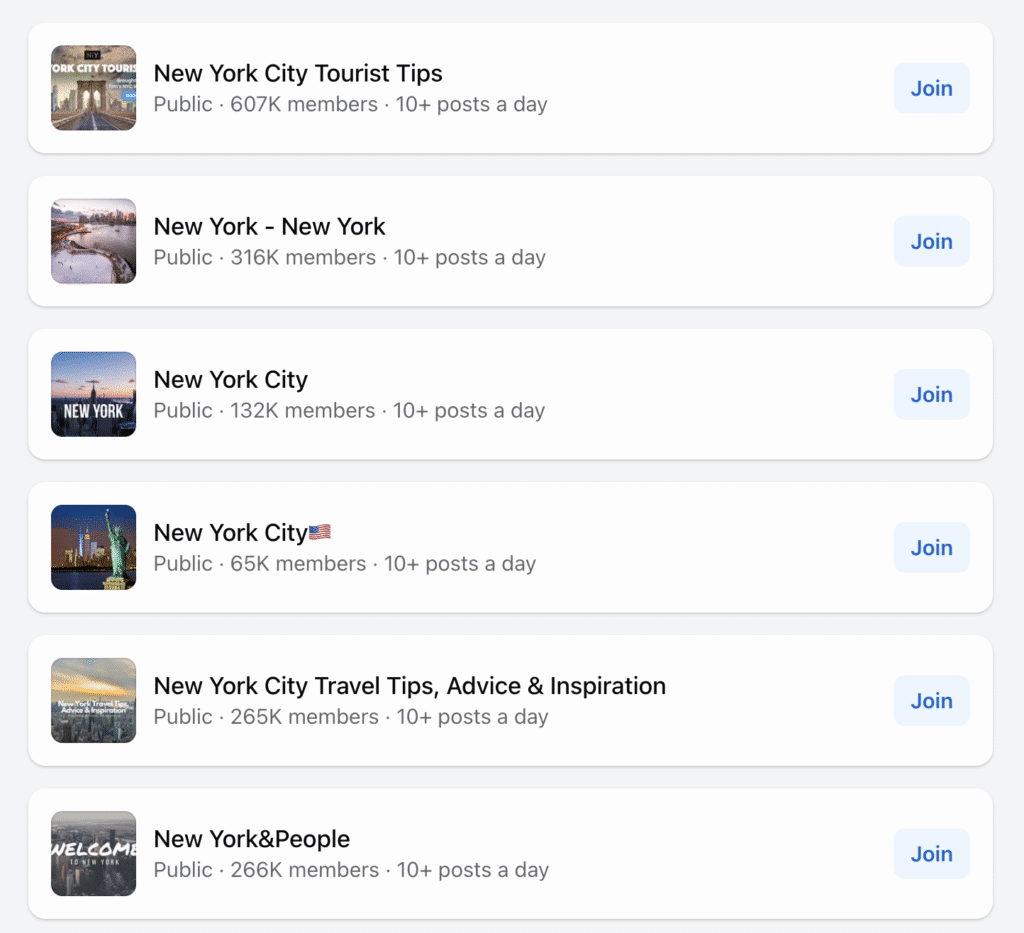The height and width of the screenshot is (933, 1024).
Task: Open the aerial harbor thumbnail of New York - New York
Action: click(93, 242)
